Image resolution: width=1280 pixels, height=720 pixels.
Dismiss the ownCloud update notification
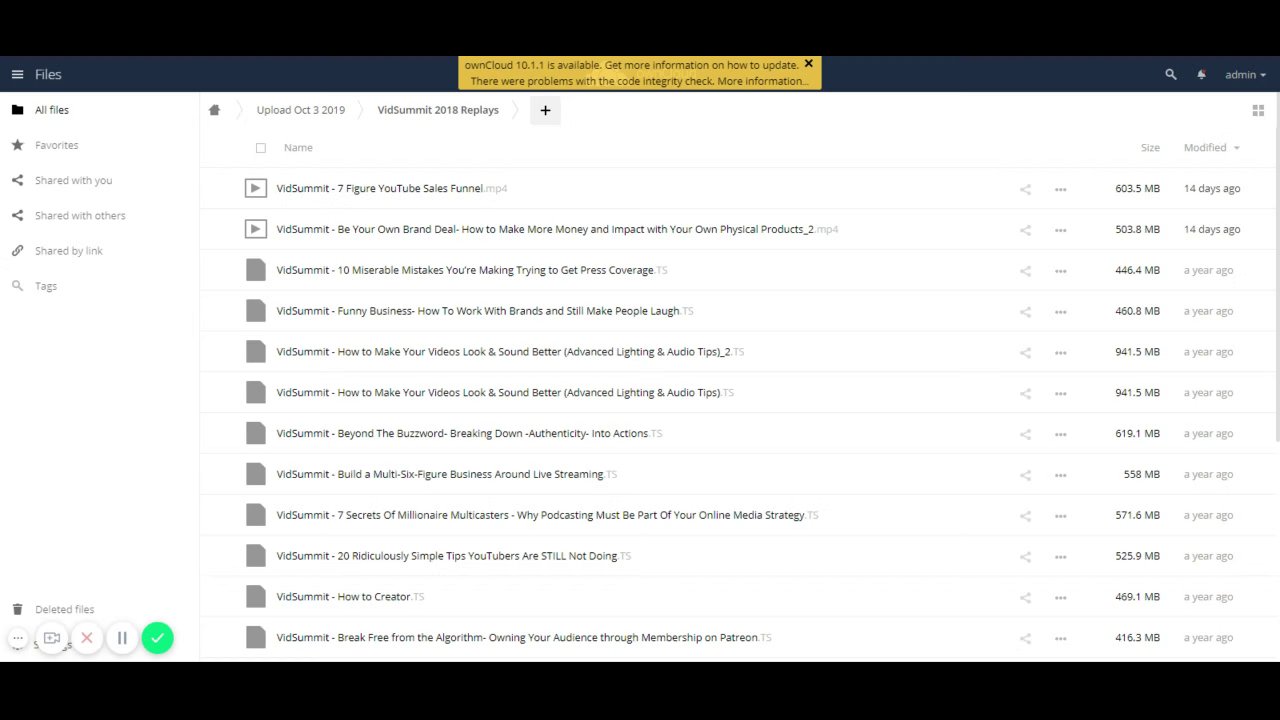808,64
